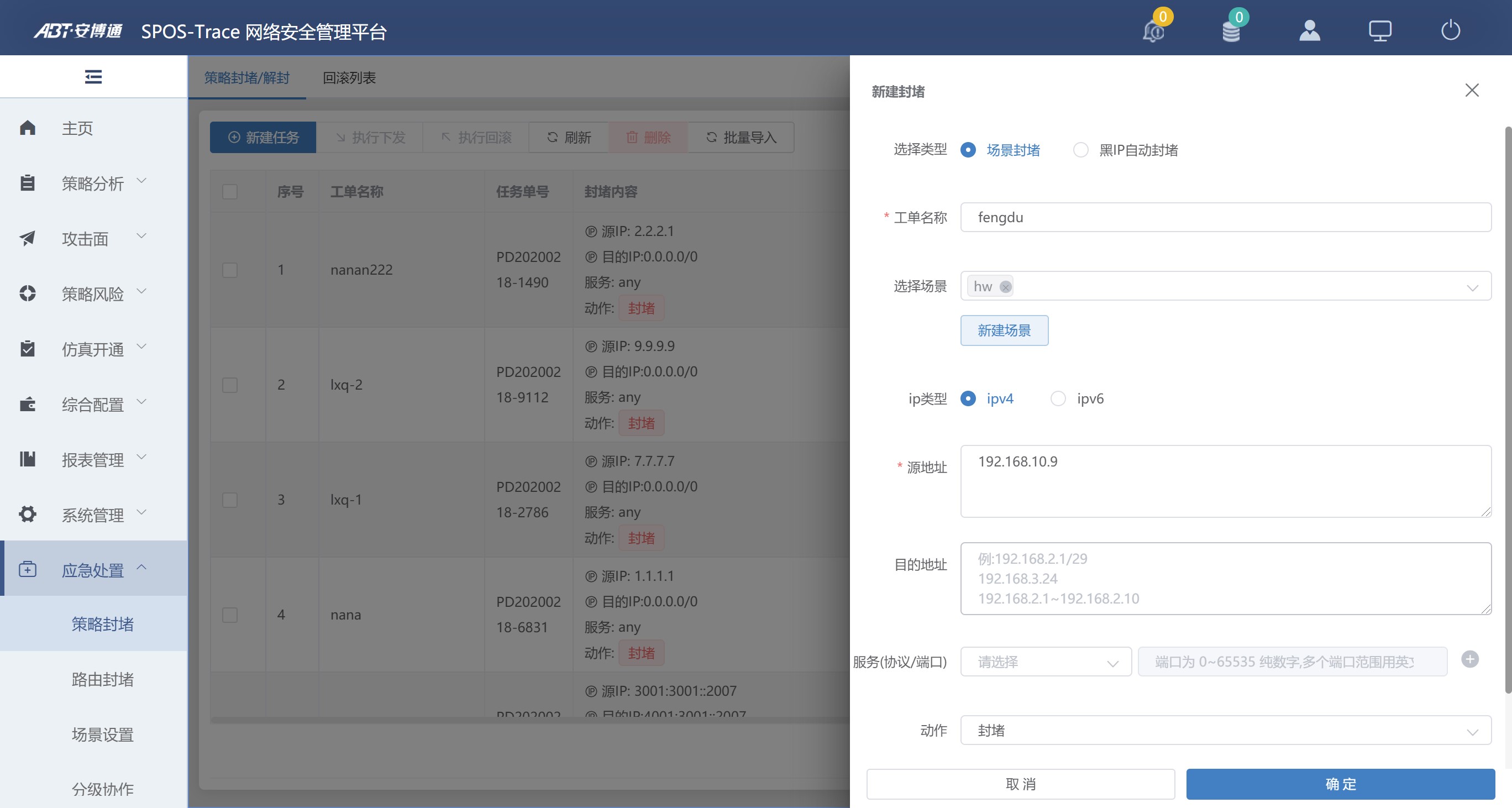This screenshot has height=808, width=1512.
Task: Select the 黑IP自动封堵 radio option
Action: [x=1125, y=150]
